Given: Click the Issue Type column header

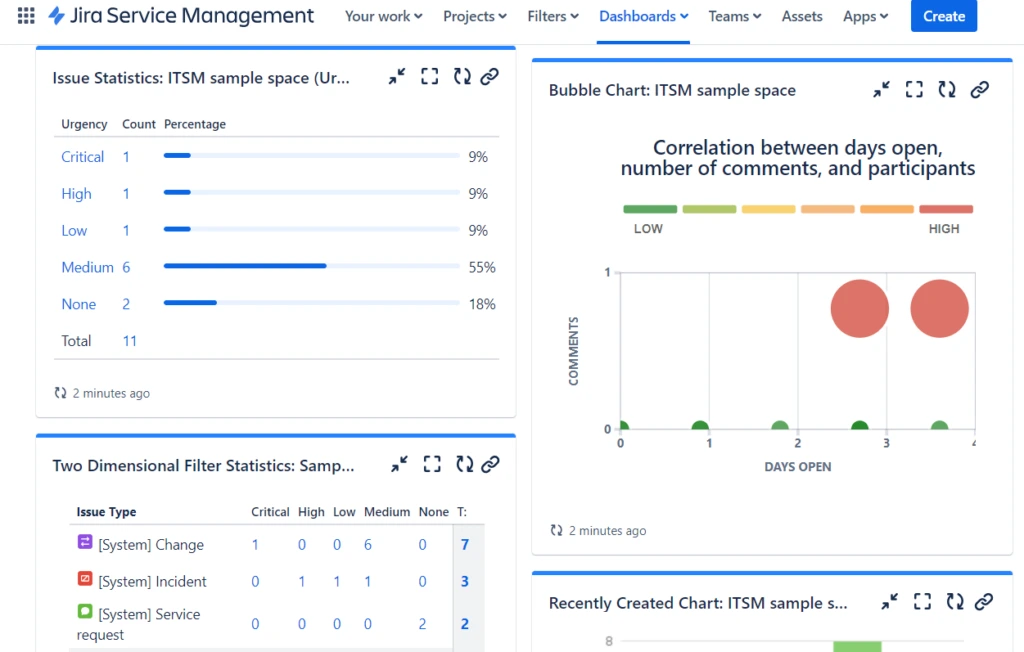Looking at the screenshot, I should pos(106,512).
